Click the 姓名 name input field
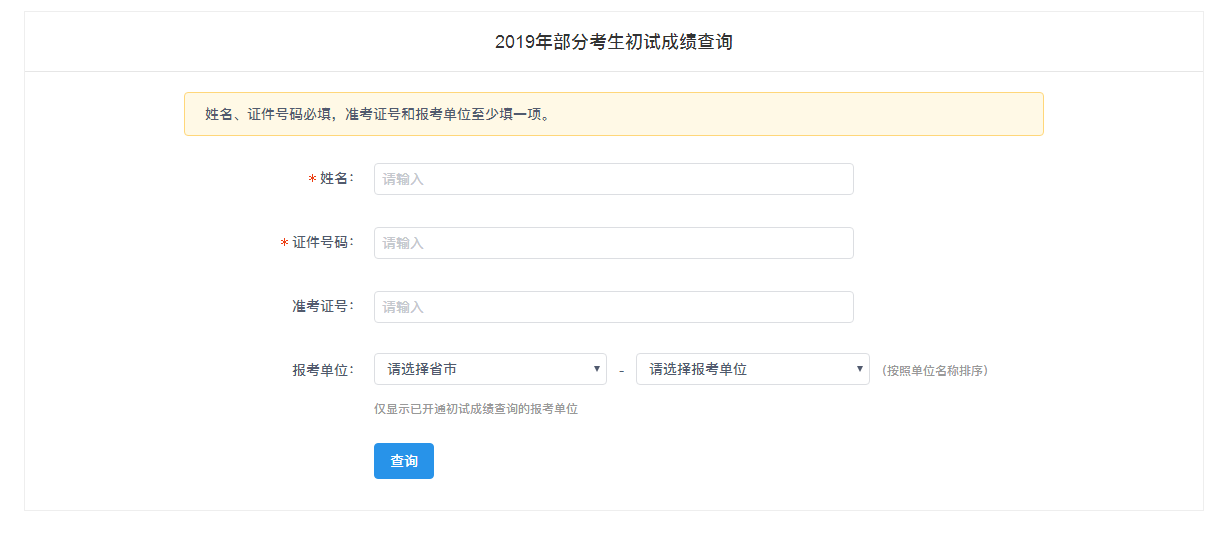 [613, 179]
